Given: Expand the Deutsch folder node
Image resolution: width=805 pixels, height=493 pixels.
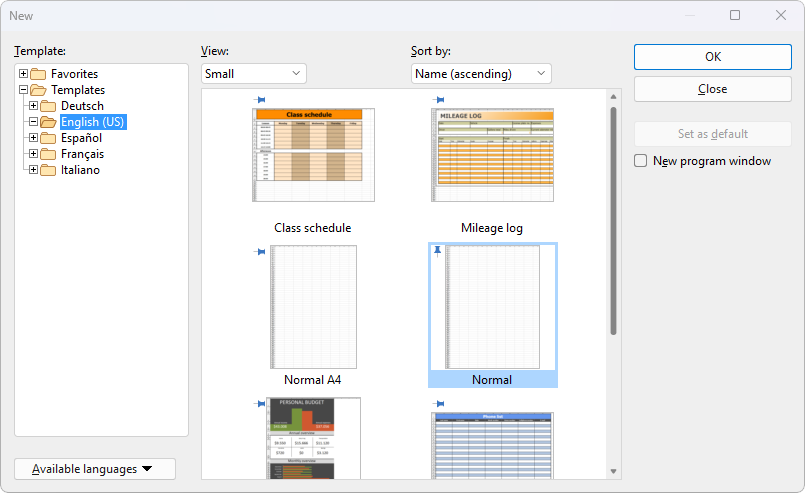Looking at the screenshot, I should (33, 106).
